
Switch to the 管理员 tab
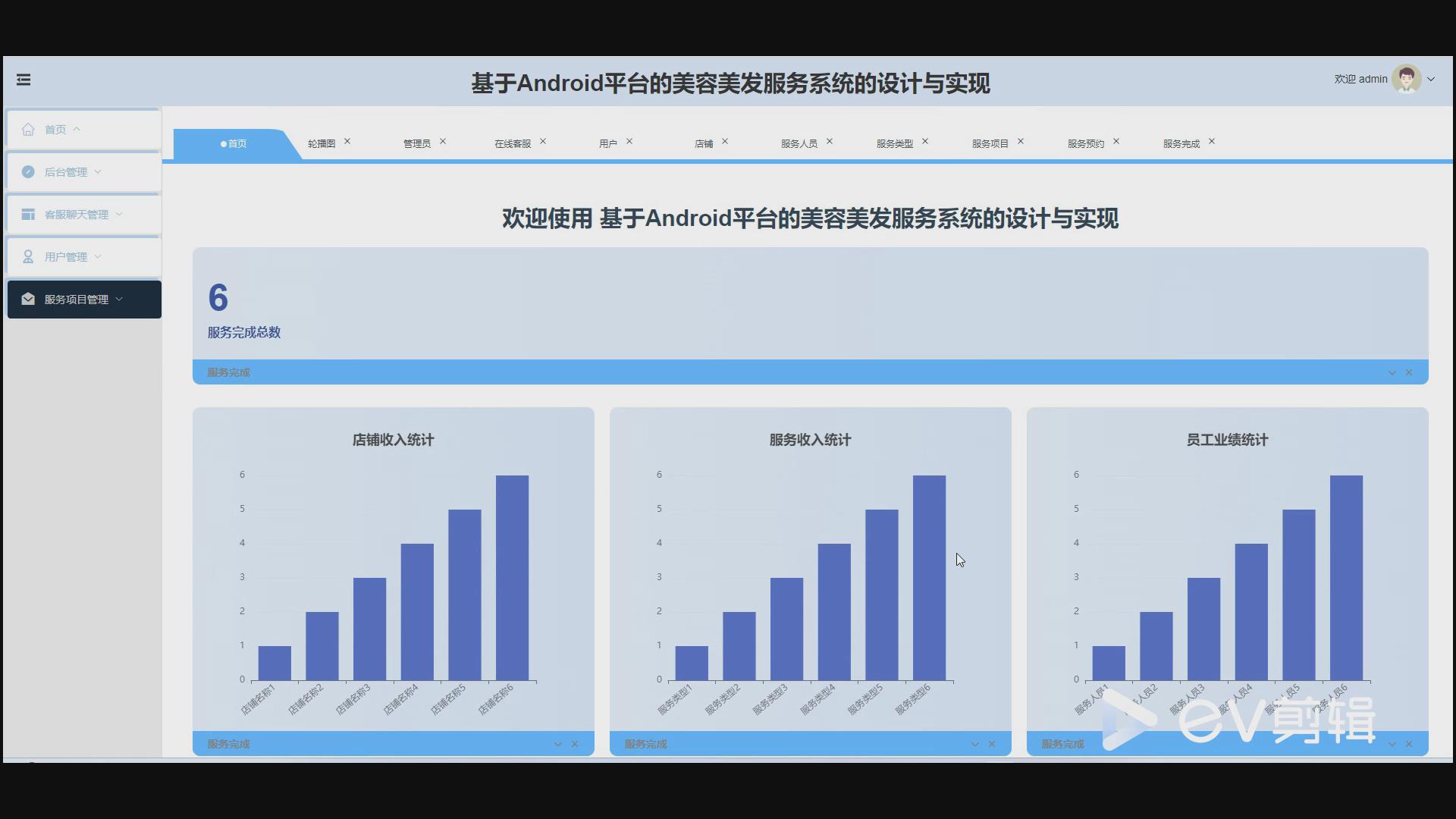click(418, 143)
